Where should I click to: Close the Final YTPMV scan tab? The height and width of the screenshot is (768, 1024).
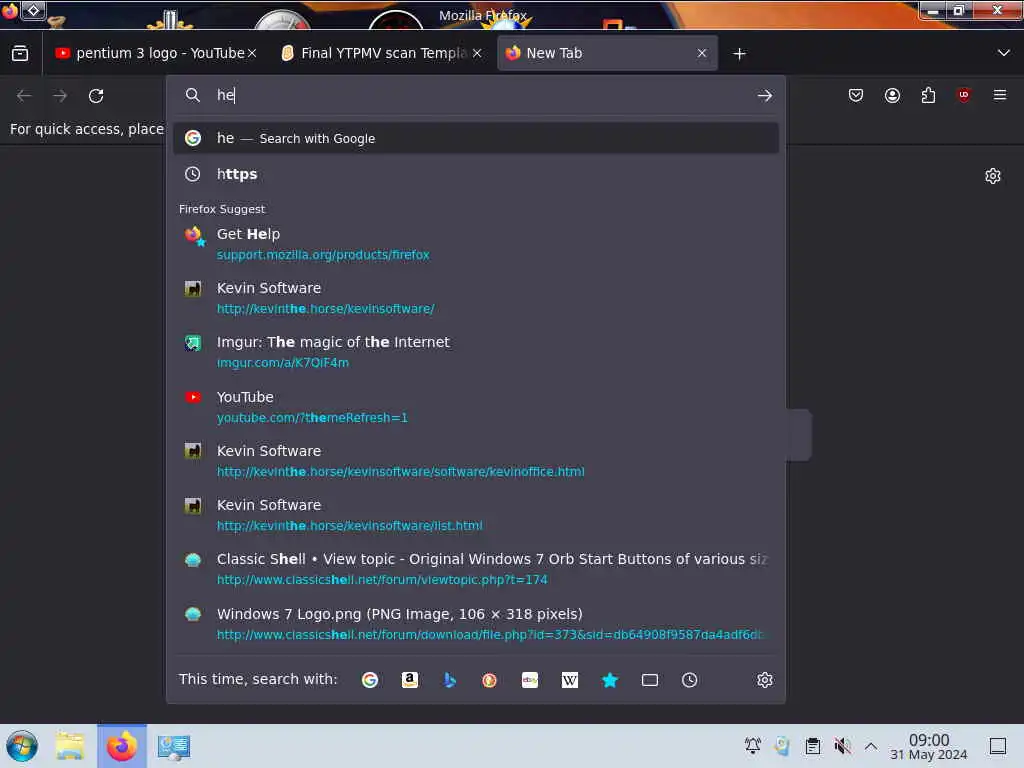click(x=477, y=54)
